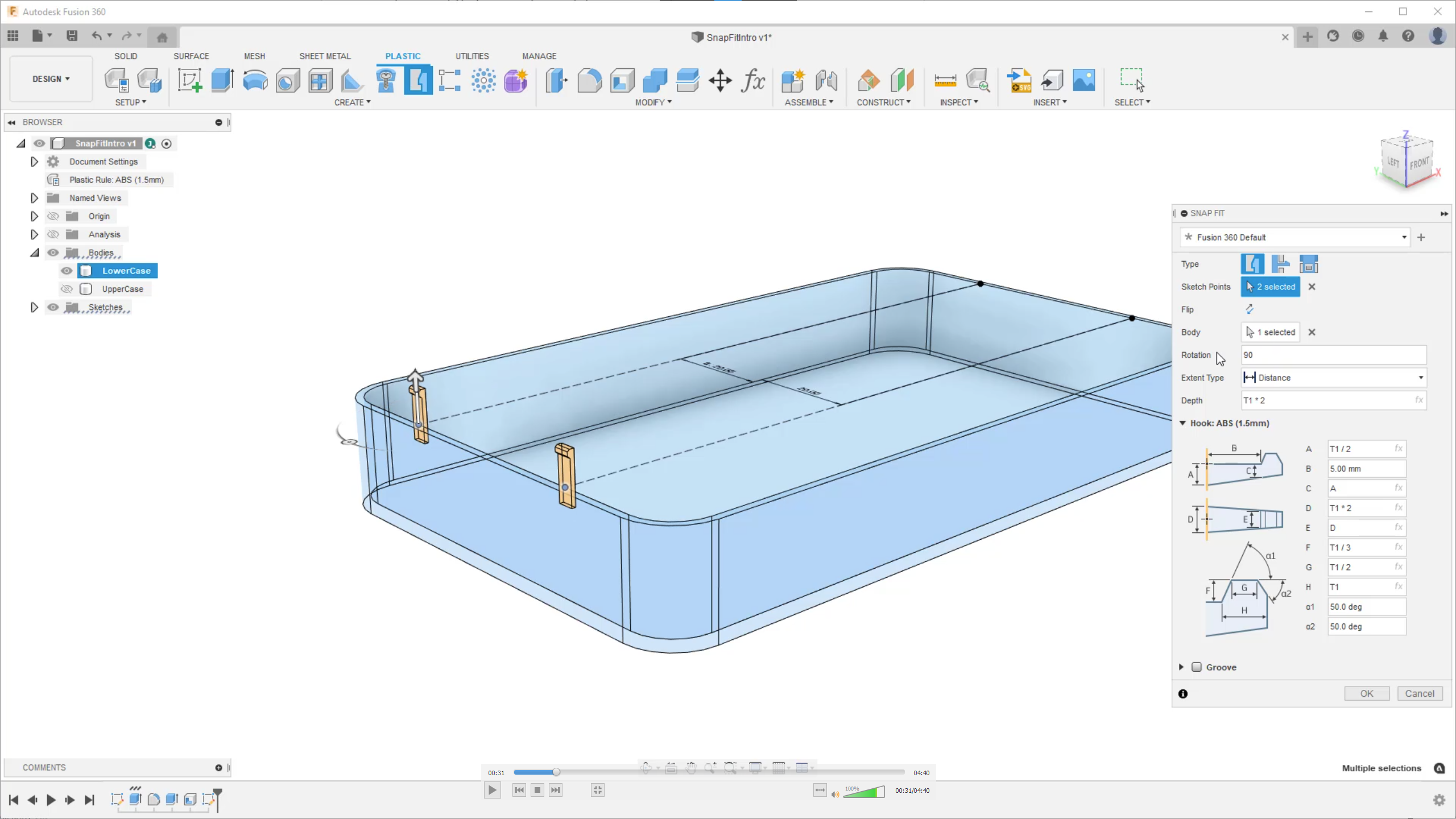Enable the Groove checkbox in Snap Fit
1456x819 pixels.
tap(1197, 667)
